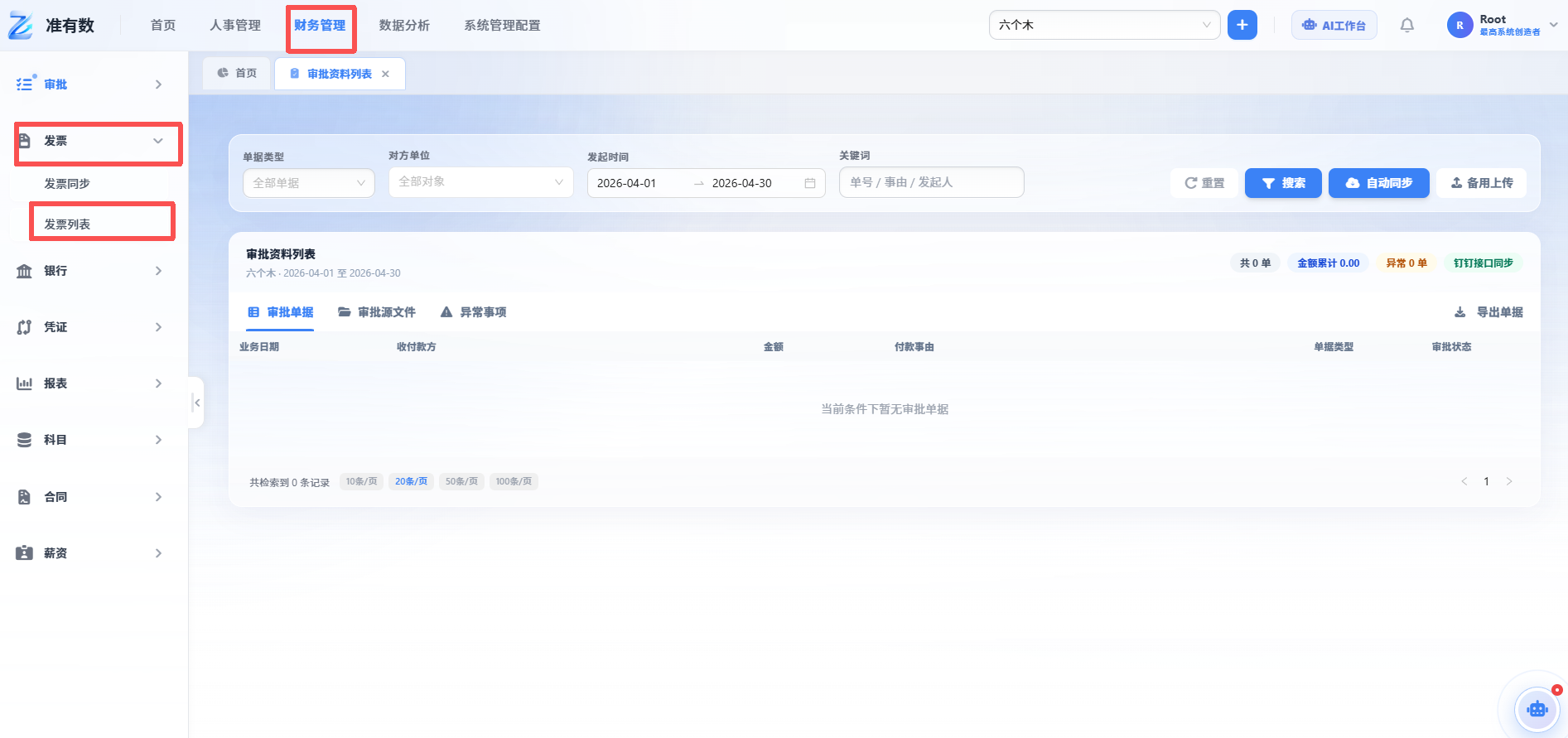Screen dimensions: 1568x738
Task: Expand the 审批 menu chevron
Action: 158,84
